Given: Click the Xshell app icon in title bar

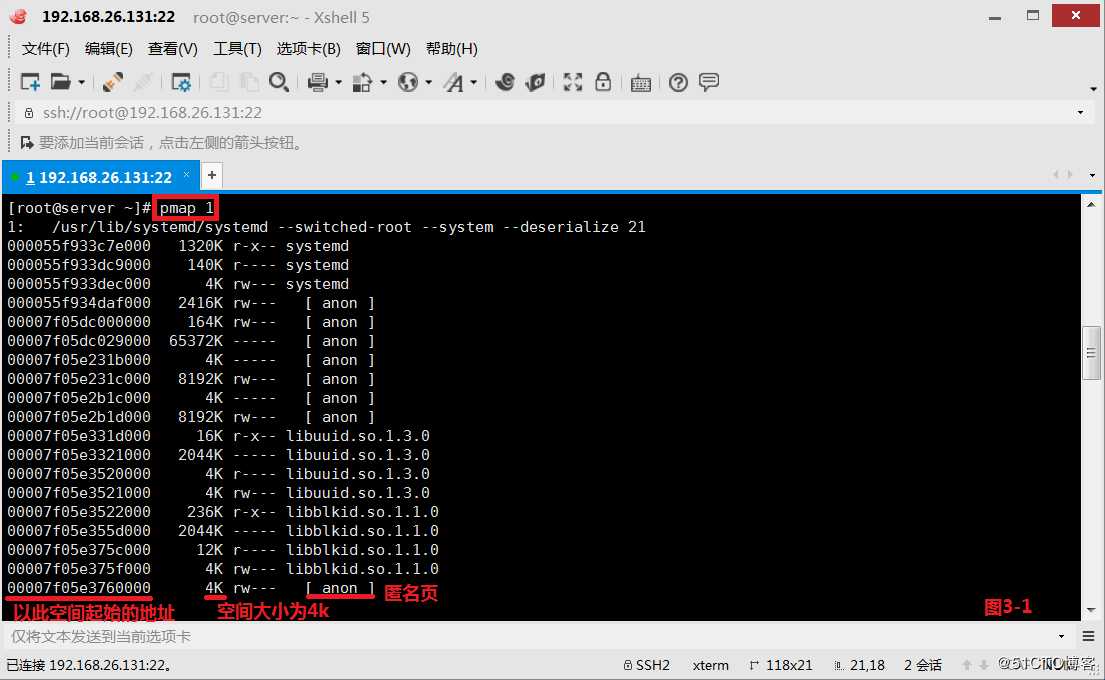Looking at the screenshot, I should 18,17.
